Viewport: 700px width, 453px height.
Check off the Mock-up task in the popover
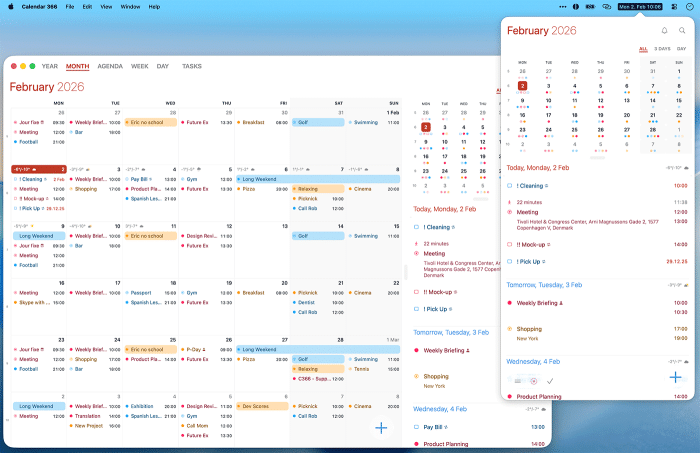[509, 245]
